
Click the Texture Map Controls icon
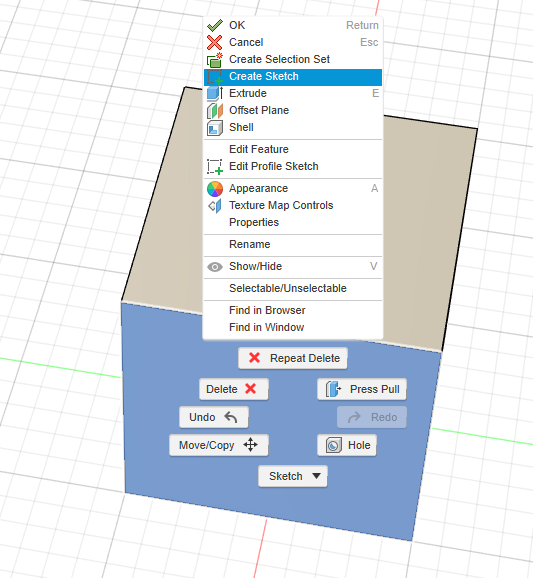point(215,206)
